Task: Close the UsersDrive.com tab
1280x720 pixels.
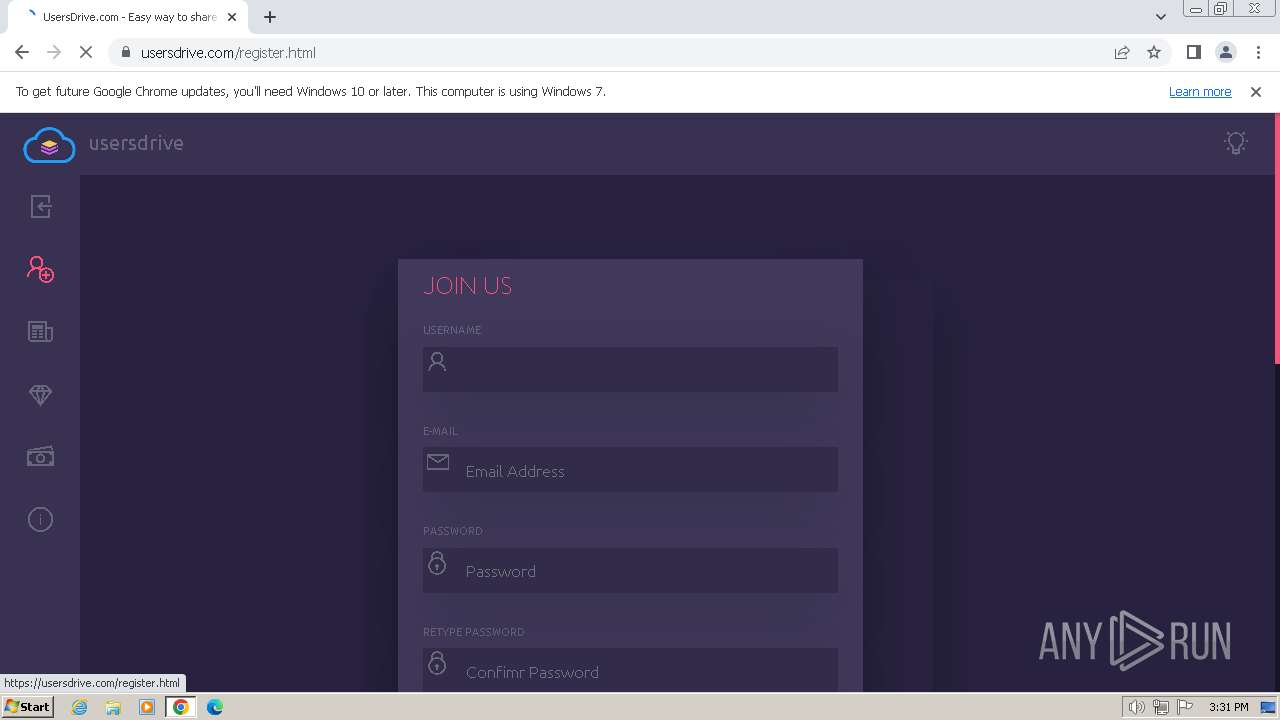Action: [x=232, y=17]
